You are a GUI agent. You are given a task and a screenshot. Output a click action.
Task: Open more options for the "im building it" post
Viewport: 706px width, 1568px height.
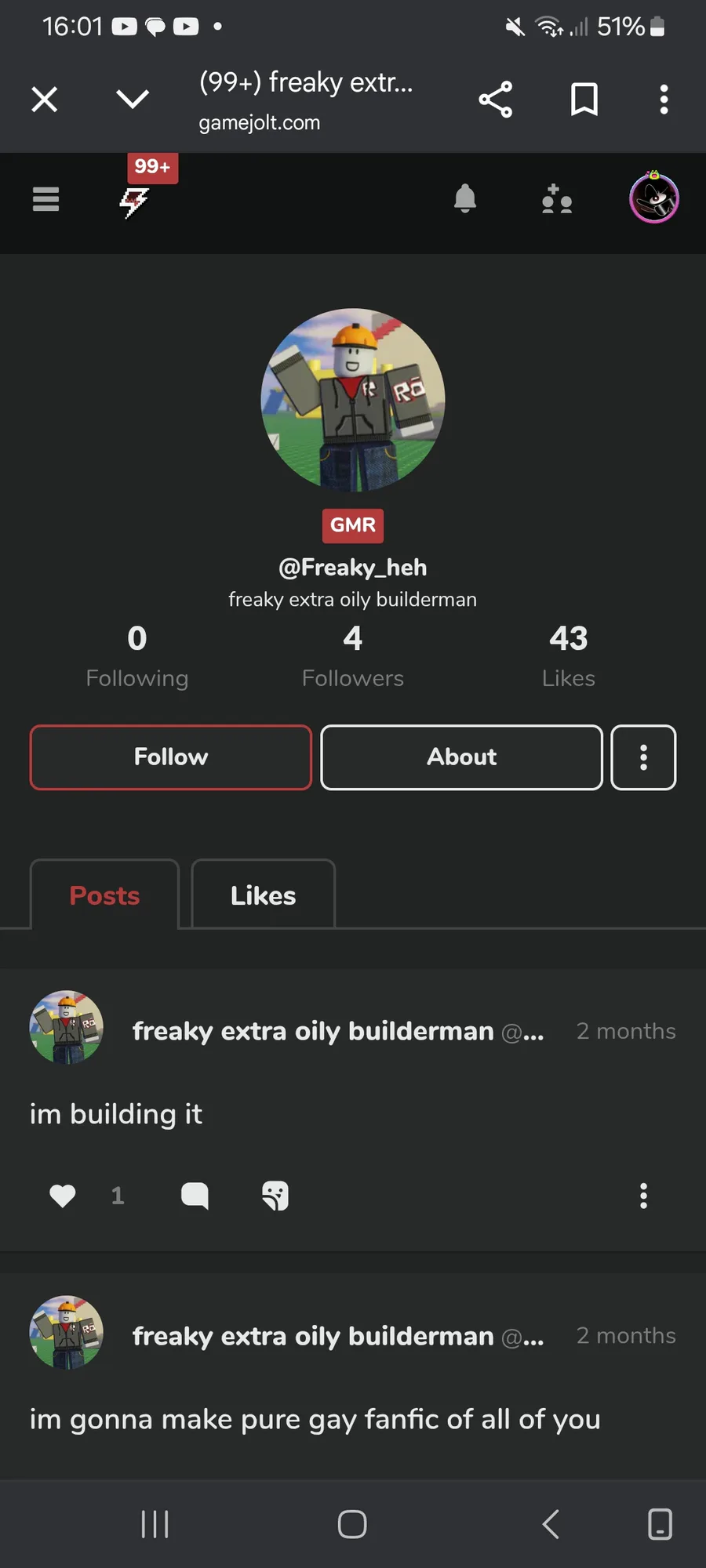tap(644, 1196)
